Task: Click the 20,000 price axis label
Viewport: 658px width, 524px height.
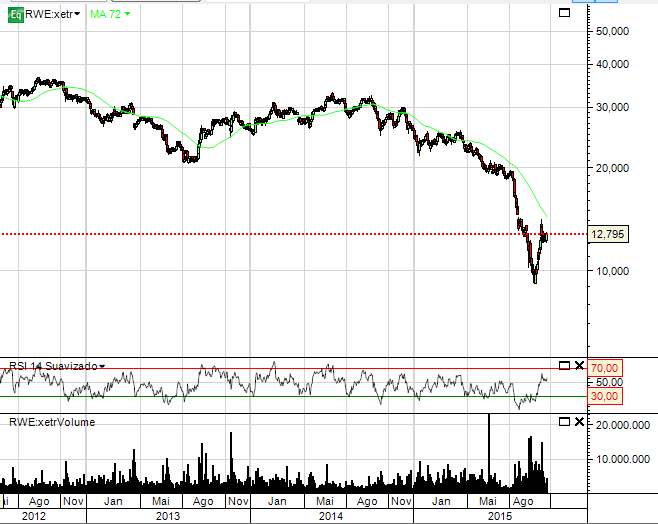Action: tap(612, 168)
